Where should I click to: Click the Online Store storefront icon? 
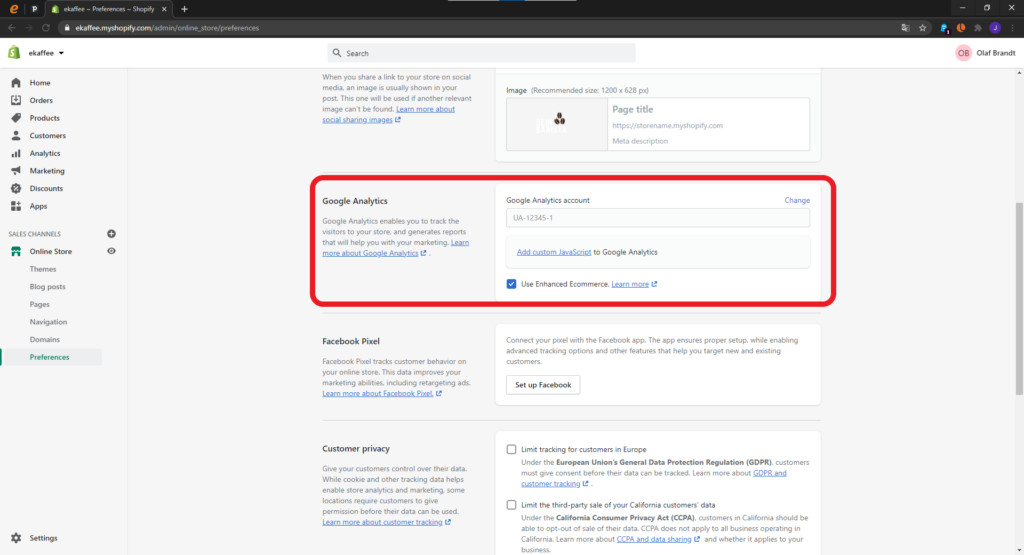pyautogui.click(x=16, y=251)
